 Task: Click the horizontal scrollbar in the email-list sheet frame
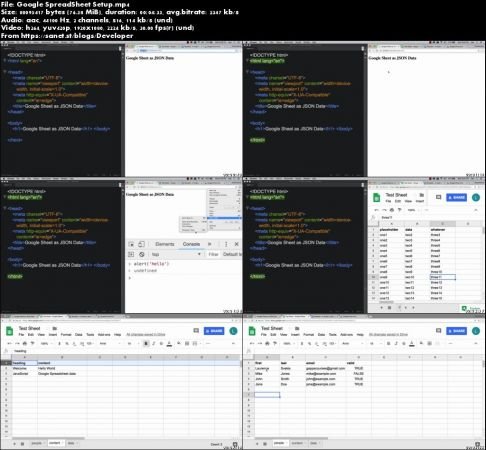click(x=291, y=439)
